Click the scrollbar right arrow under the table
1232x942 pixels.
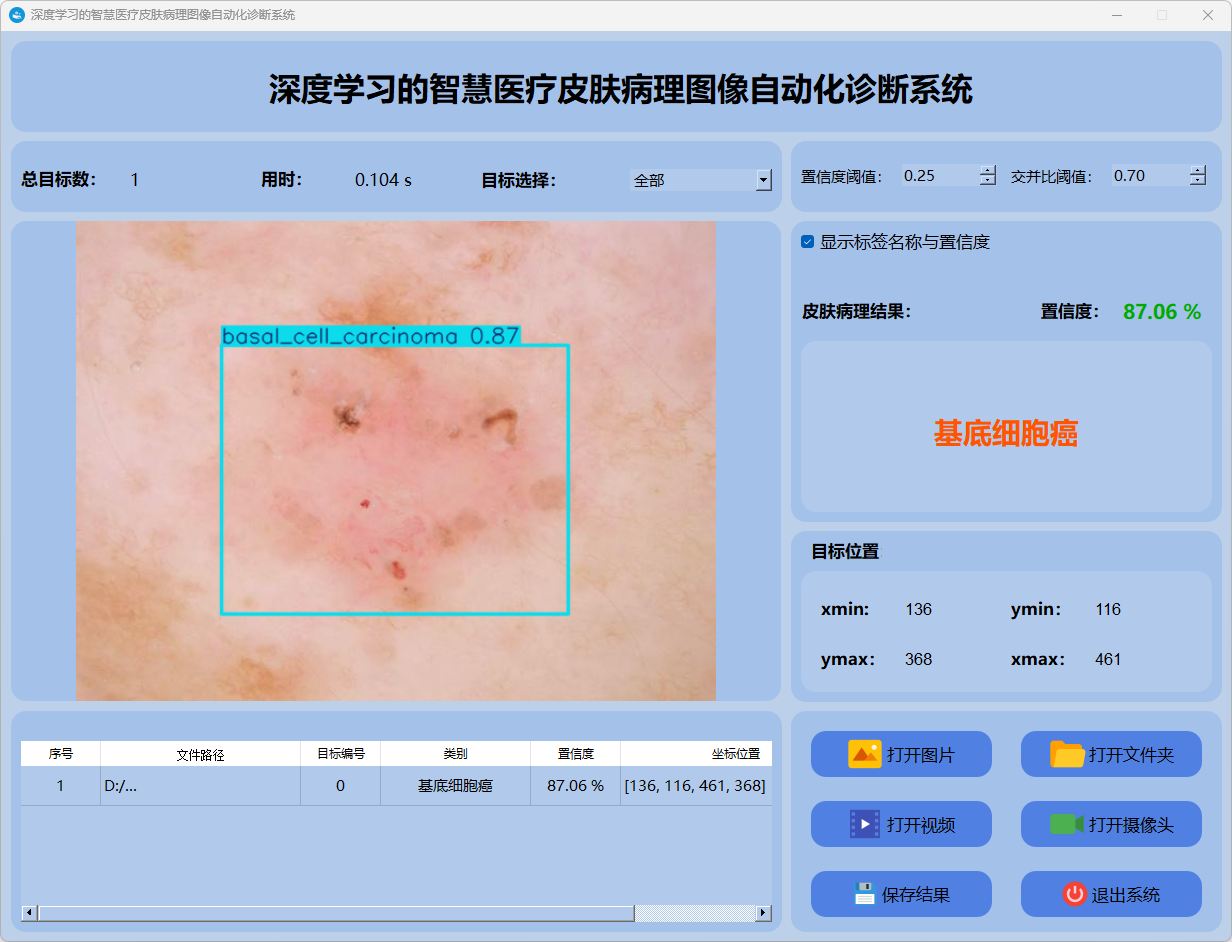click(763, 913)
